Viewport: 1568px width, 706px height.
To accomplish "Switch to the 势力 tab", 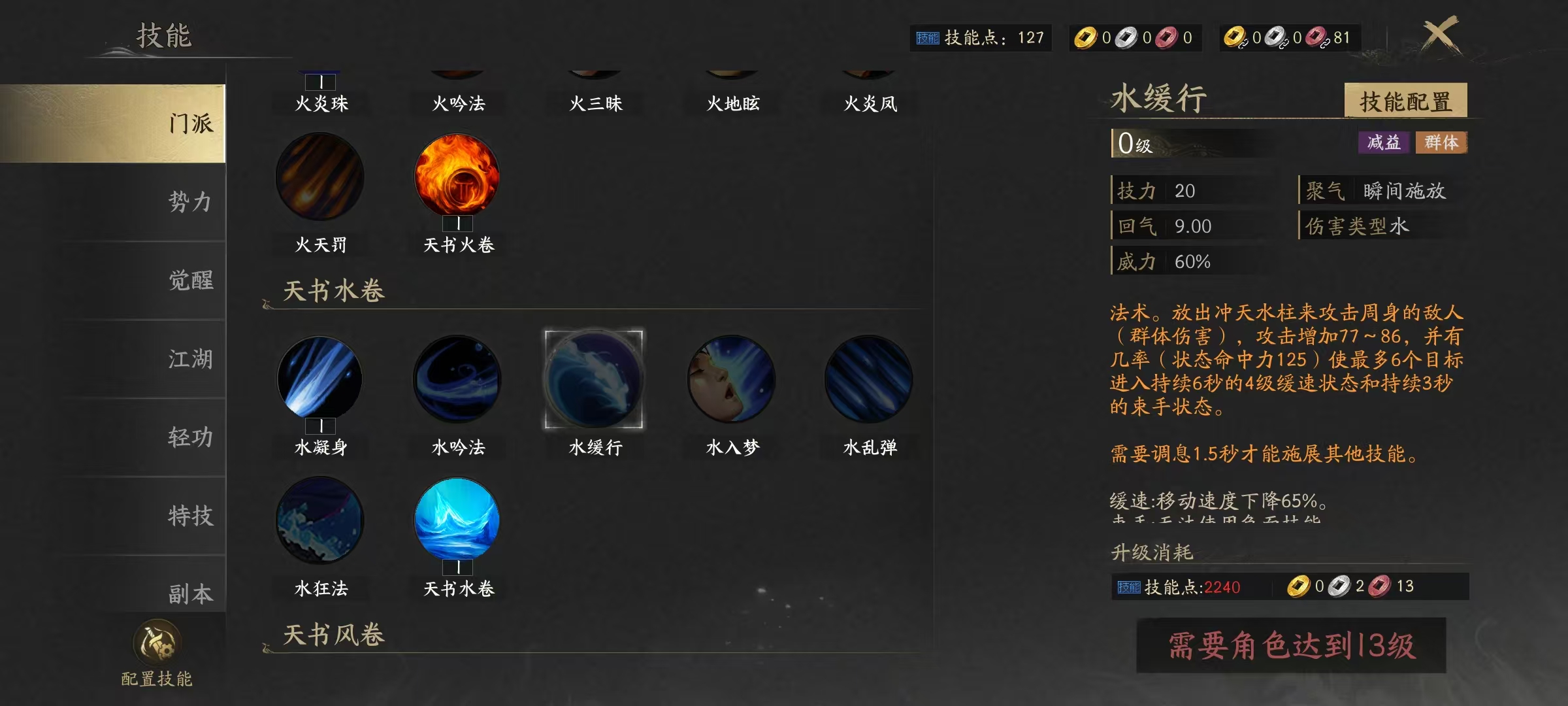I will tap(191, 201).
